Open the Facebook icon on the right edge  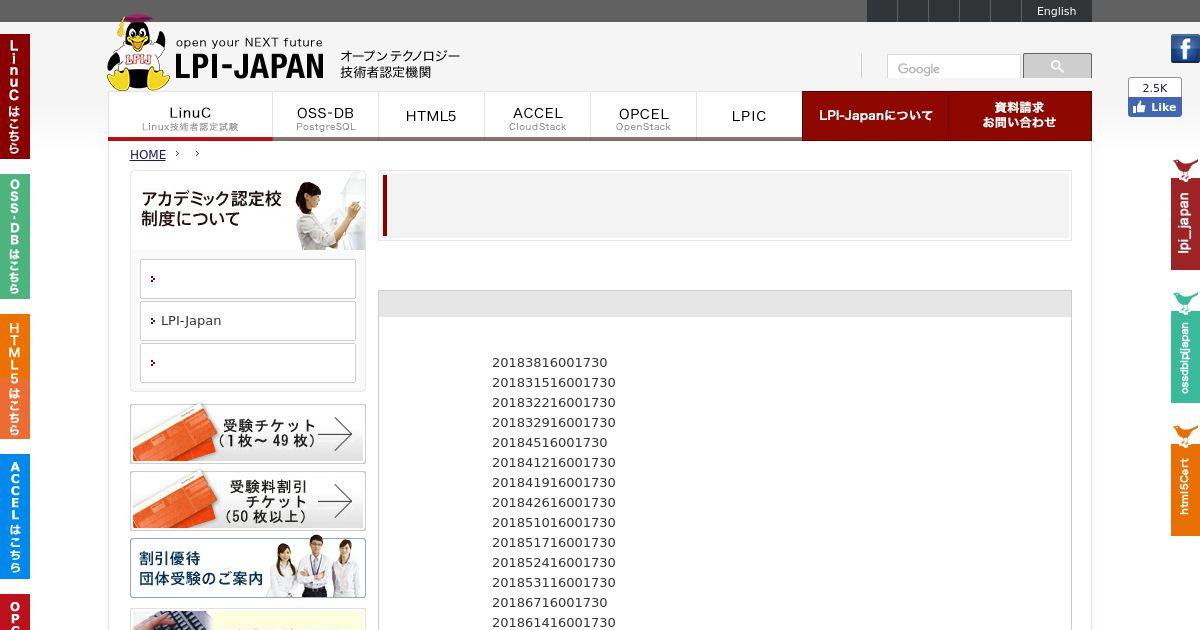click(1185, 48)
